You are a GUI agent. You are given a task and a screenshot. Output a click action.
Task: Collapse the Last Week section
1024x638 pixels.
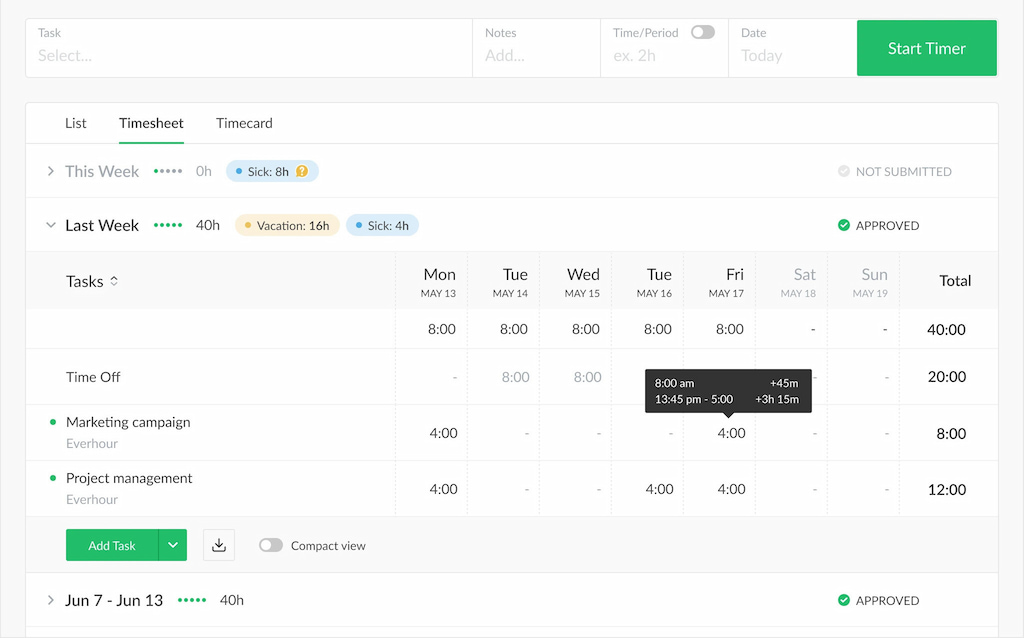click(51, 225)
